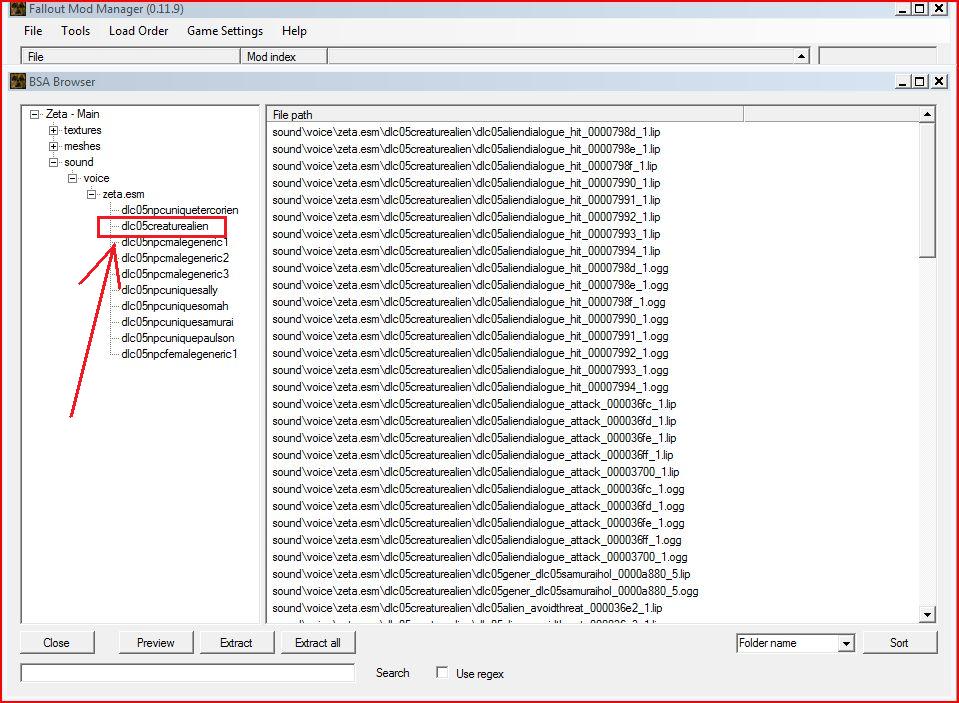Select file dlc05aliendialogue_hit_00007994_1.ogg
Screen dimensions: 959x703
[x=470, y=387]
